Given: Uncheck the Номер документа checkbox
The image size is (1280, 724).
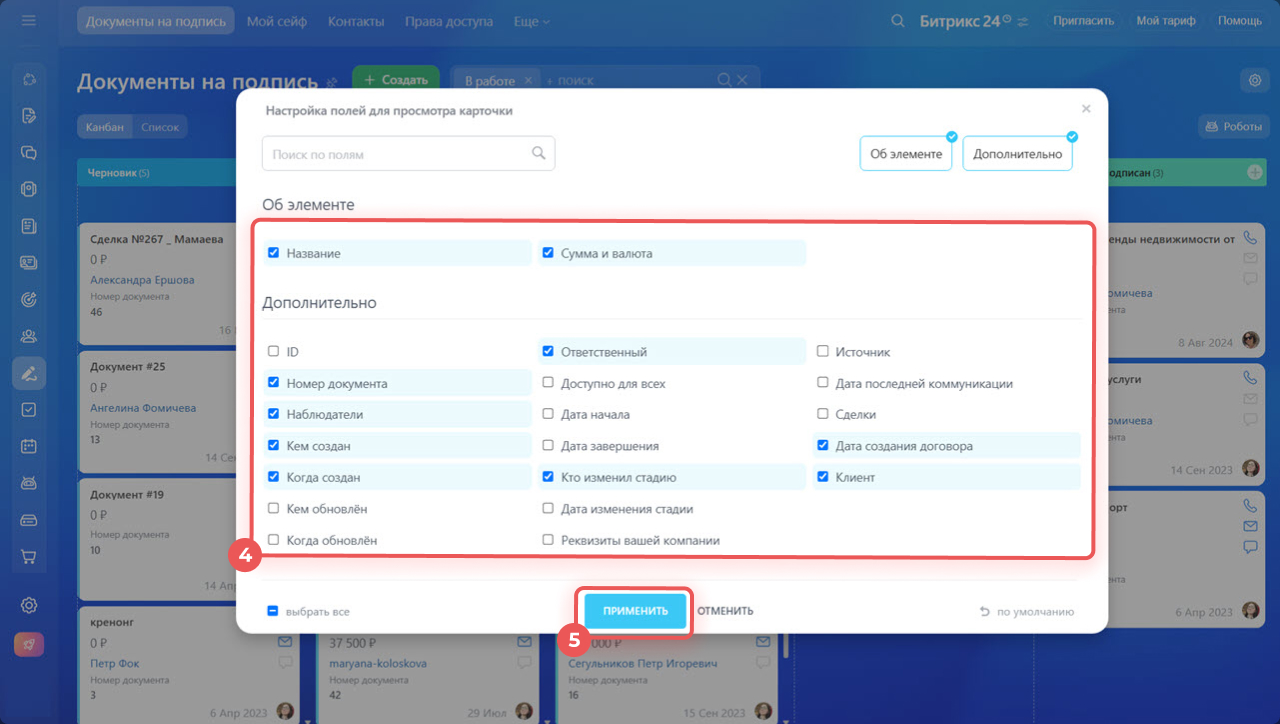Looking at the screenshot, I should (274, 383).
